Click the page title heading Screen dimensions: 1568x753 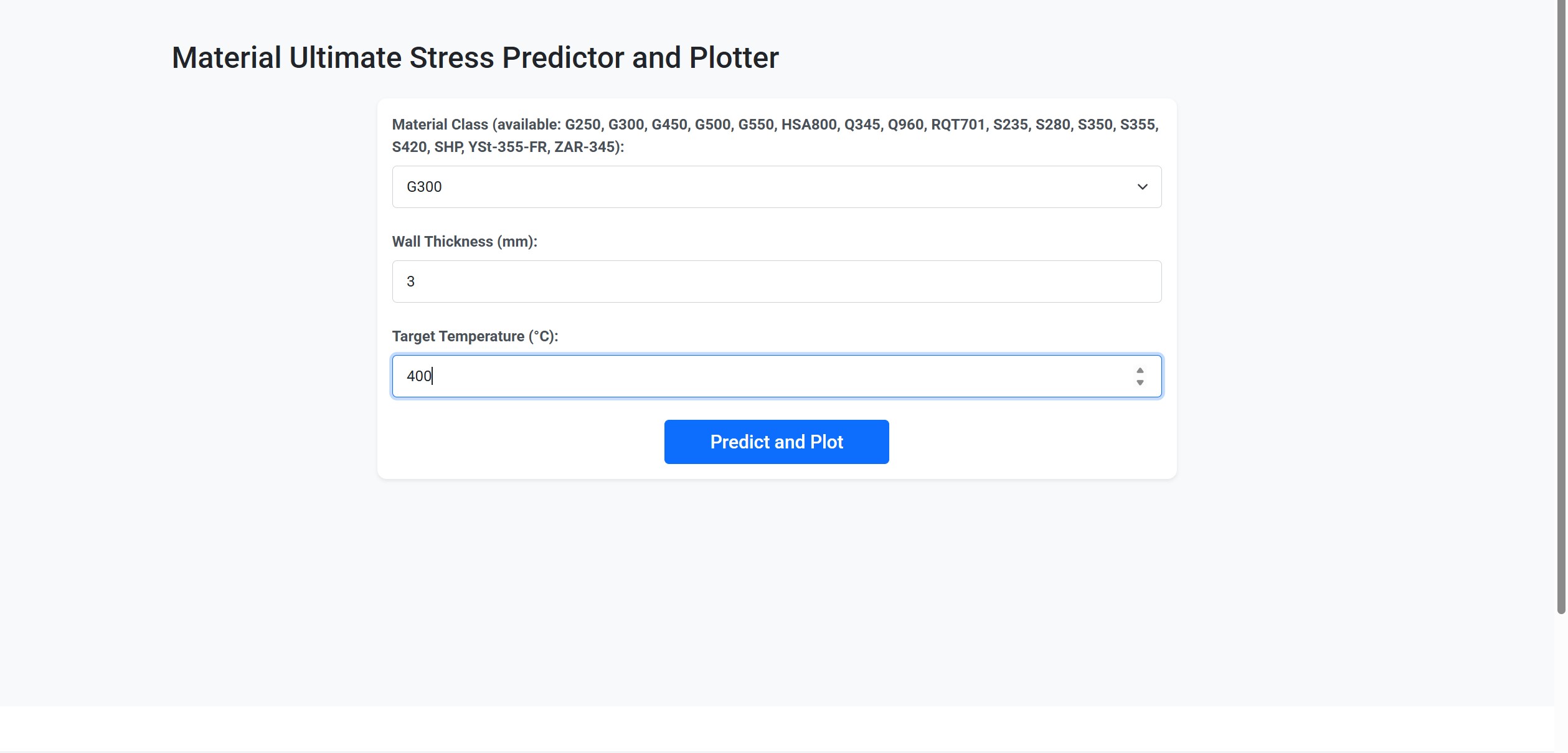tap(475, 57)
